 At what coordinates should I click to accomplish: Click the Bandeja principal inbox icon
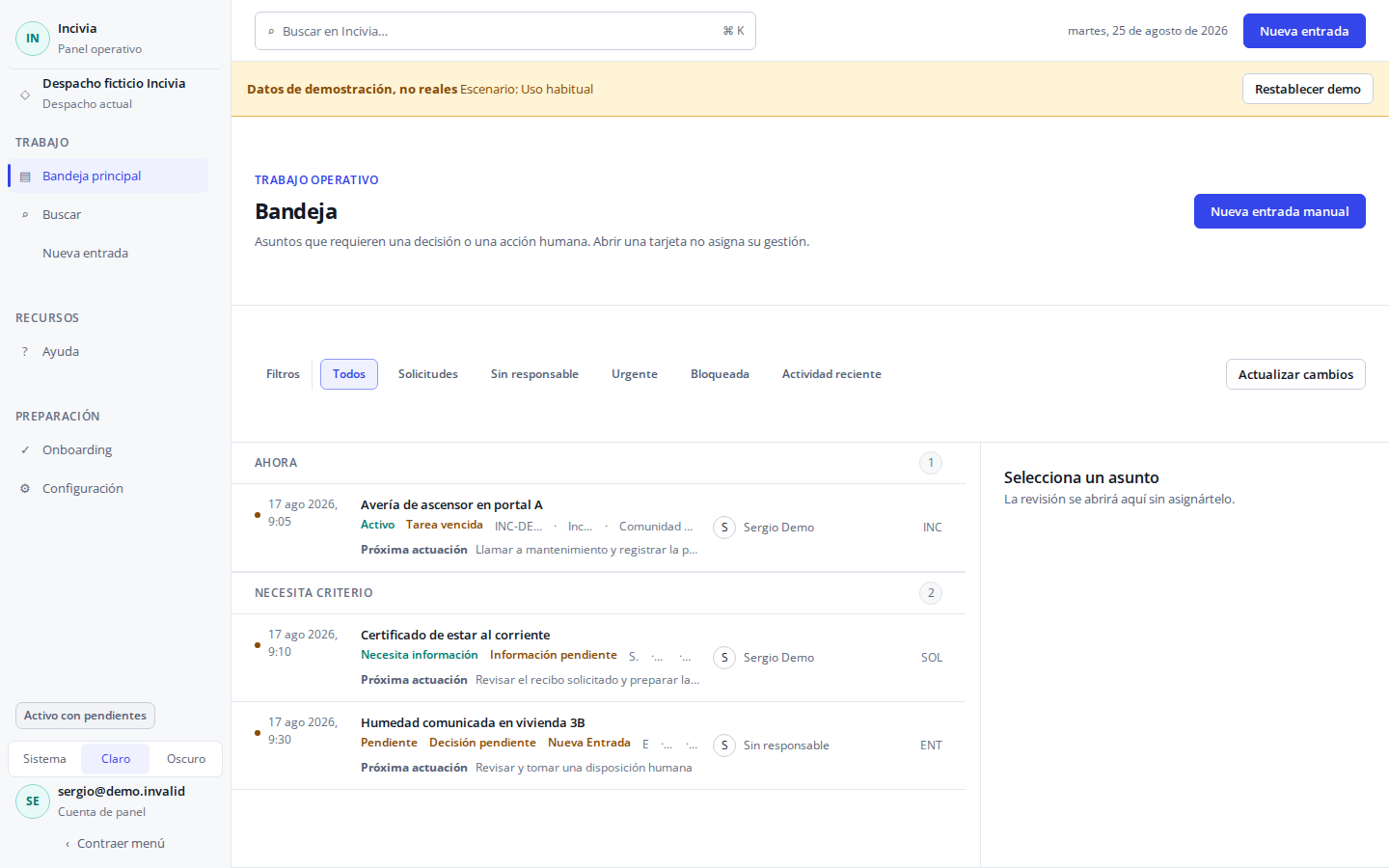point(25,176)
